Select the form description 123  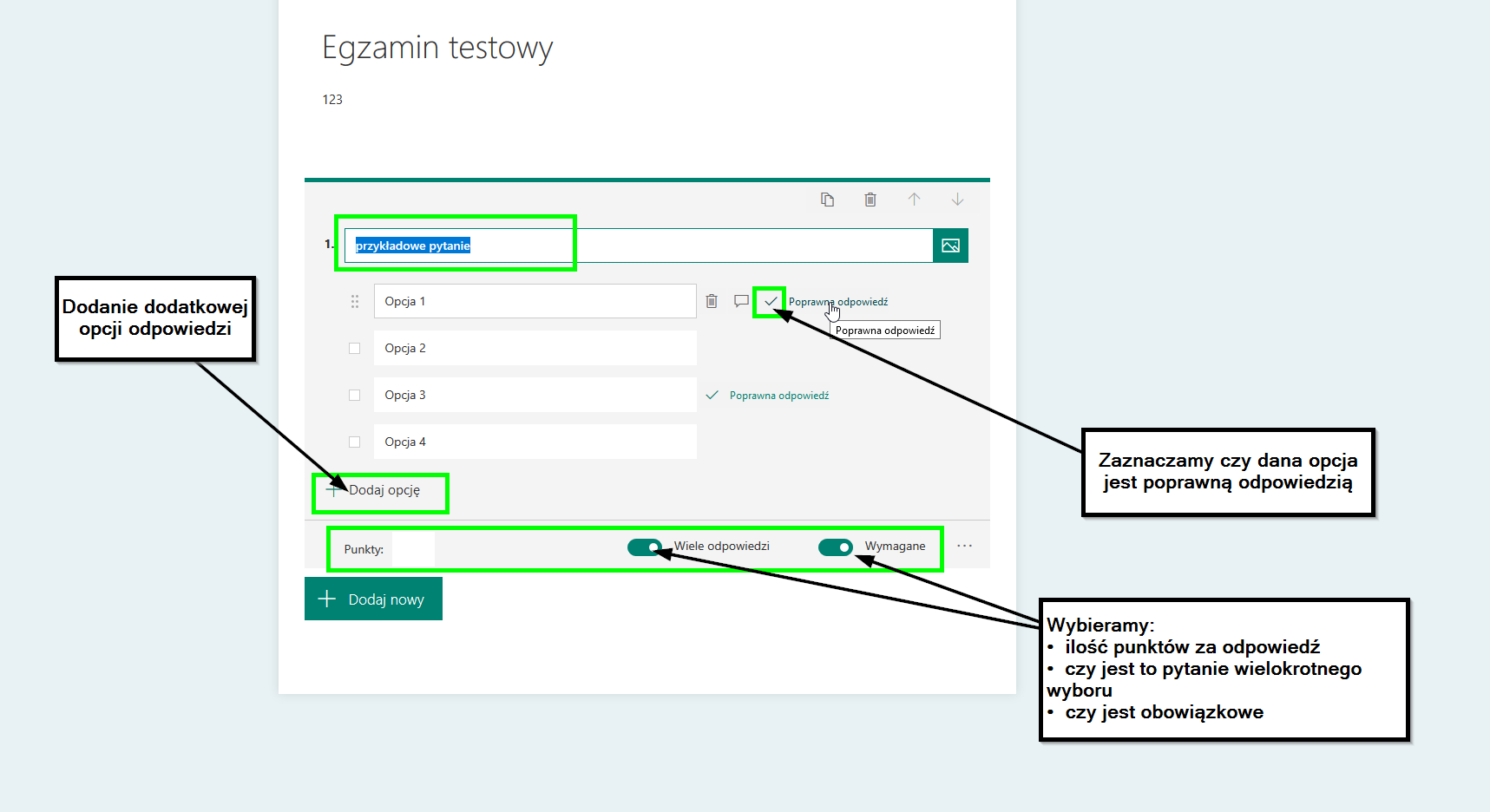332,100
